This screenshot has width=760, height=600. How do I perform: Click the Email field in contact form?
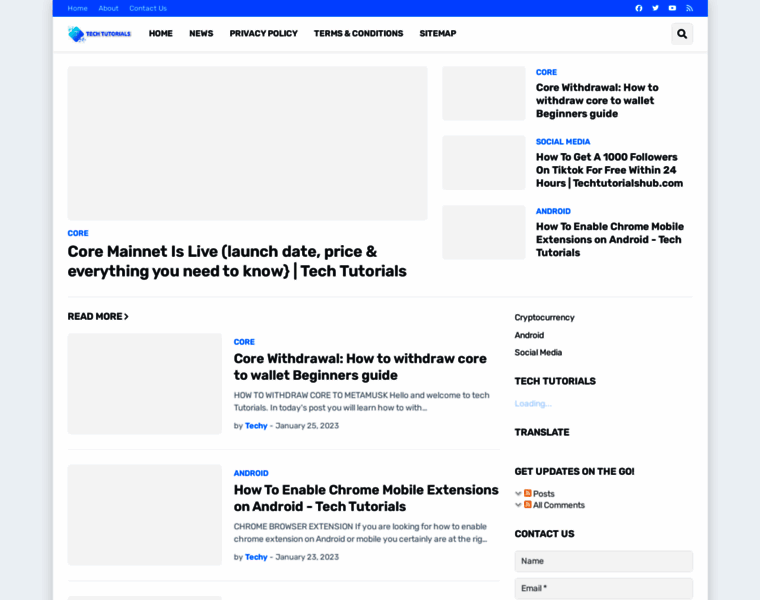(603, 588)
